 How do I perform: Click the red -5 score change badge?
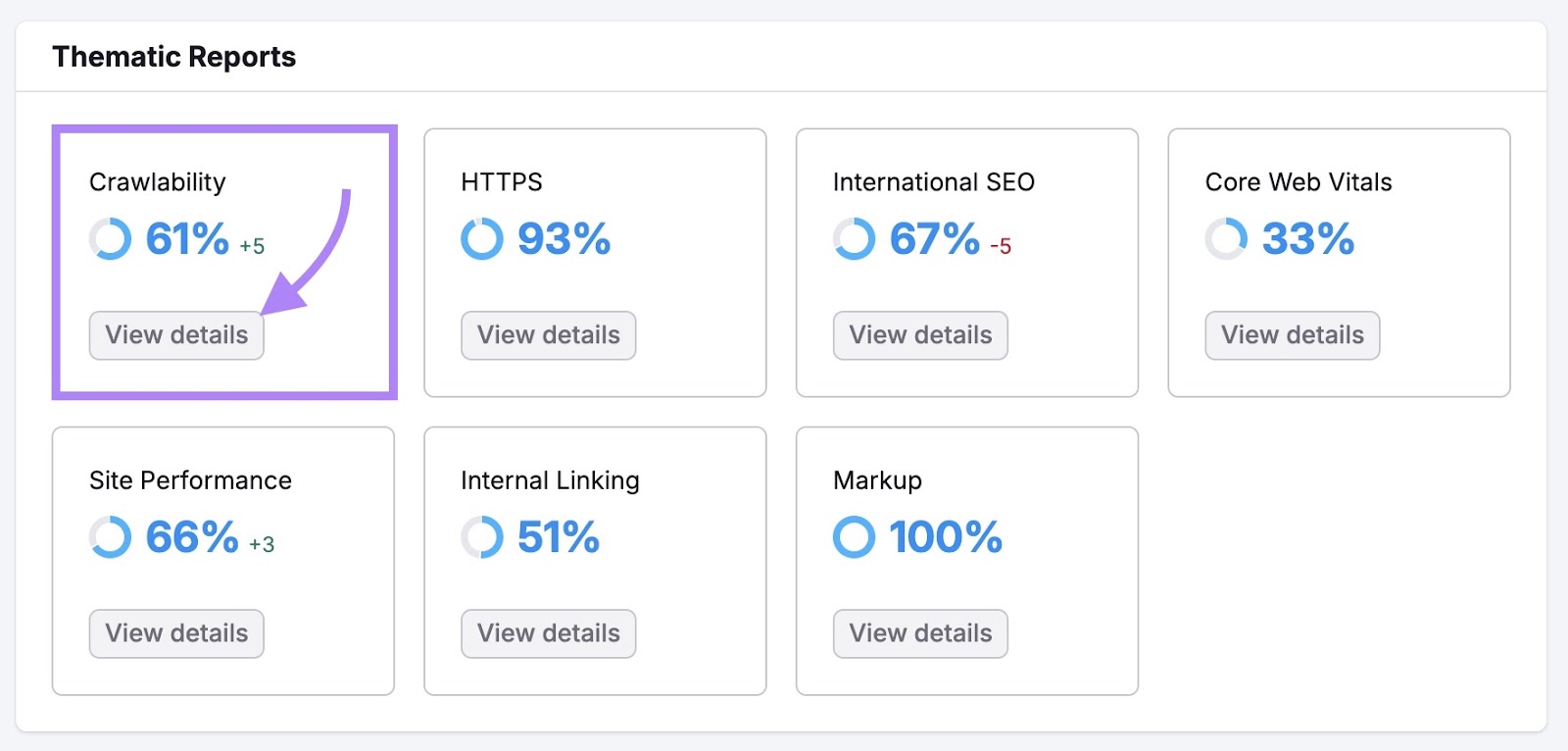(997, 247)
